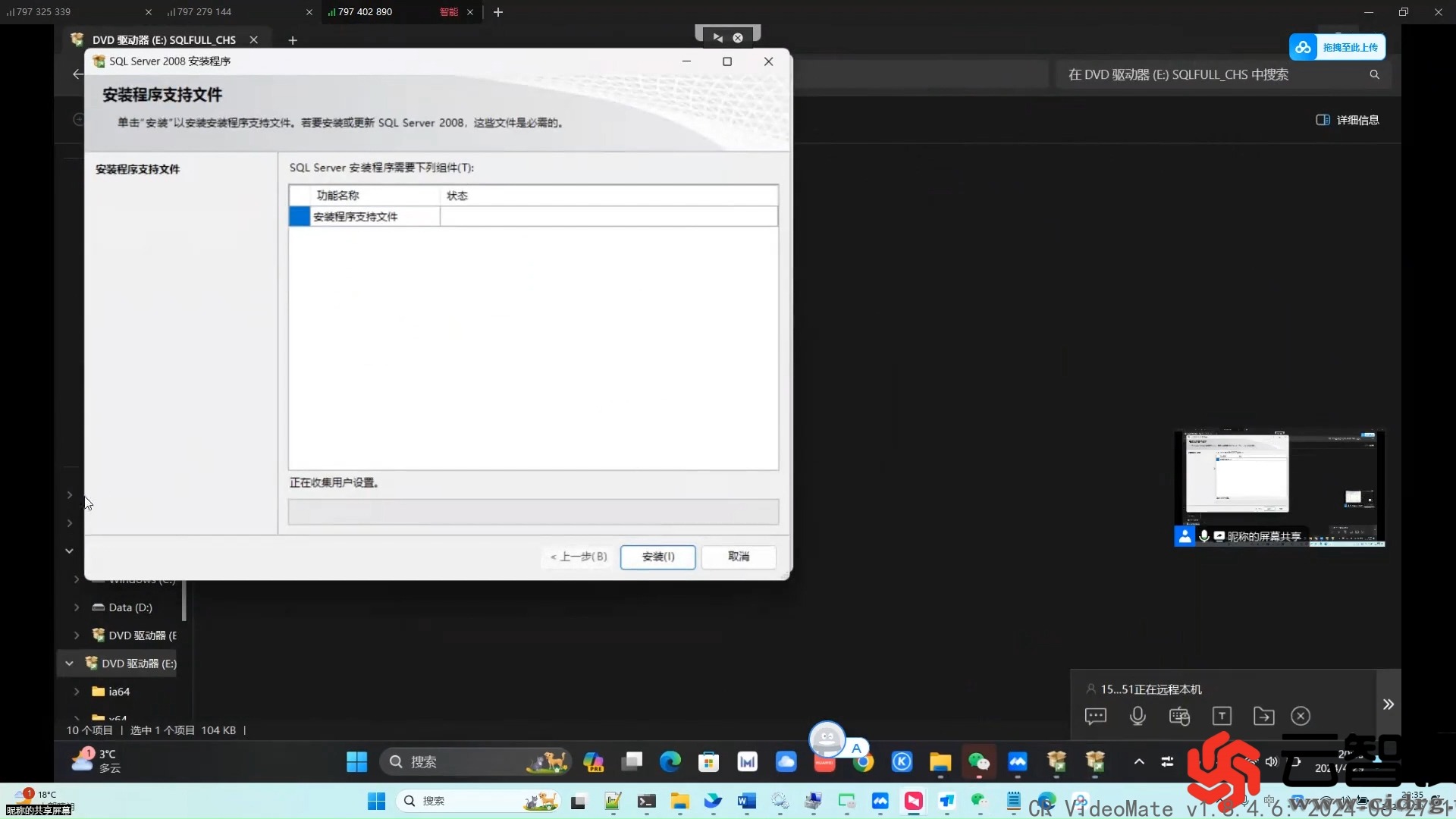The height and width of the screenshot is (819, 1456).
Task: End remote session with the X icon
Action: 1301,716
